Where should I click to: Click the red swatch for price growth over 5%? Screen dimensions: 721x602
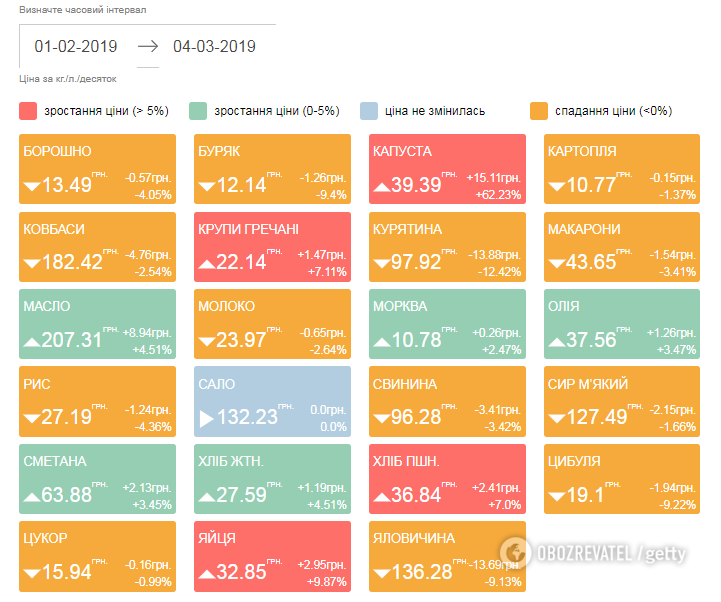pos(27,110)
